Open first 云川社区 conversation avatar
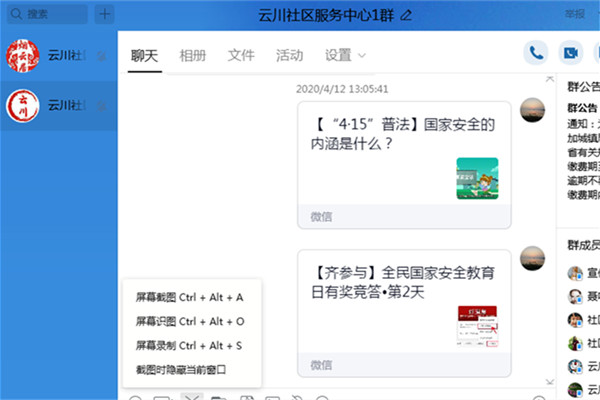600x400 pixels. 24,55
